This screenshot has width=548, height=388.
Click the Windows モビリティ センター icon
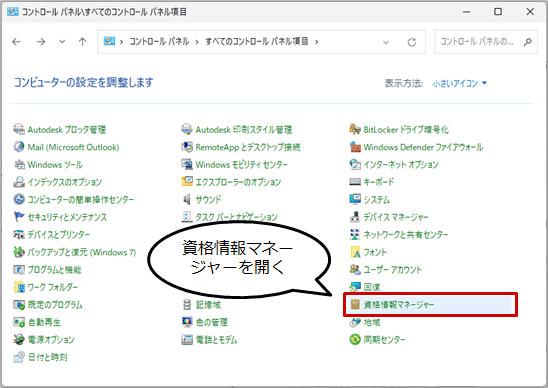[x=187, y=164]
